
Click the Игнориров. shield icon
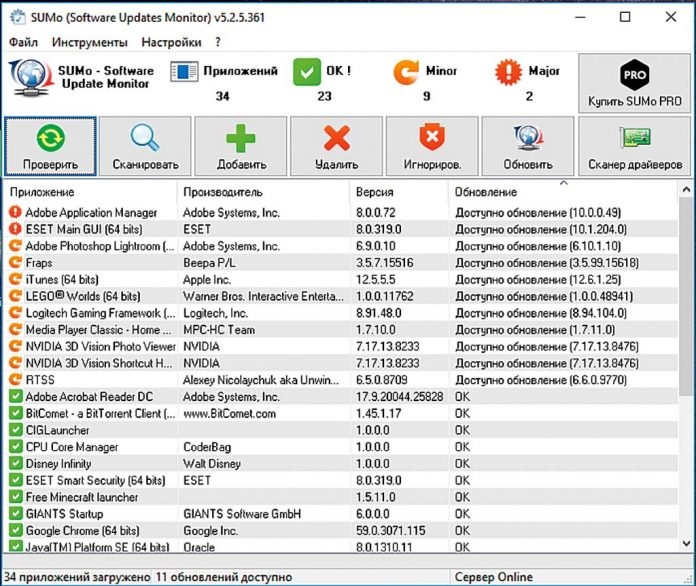pyautogui.click(x=432, y=137)
